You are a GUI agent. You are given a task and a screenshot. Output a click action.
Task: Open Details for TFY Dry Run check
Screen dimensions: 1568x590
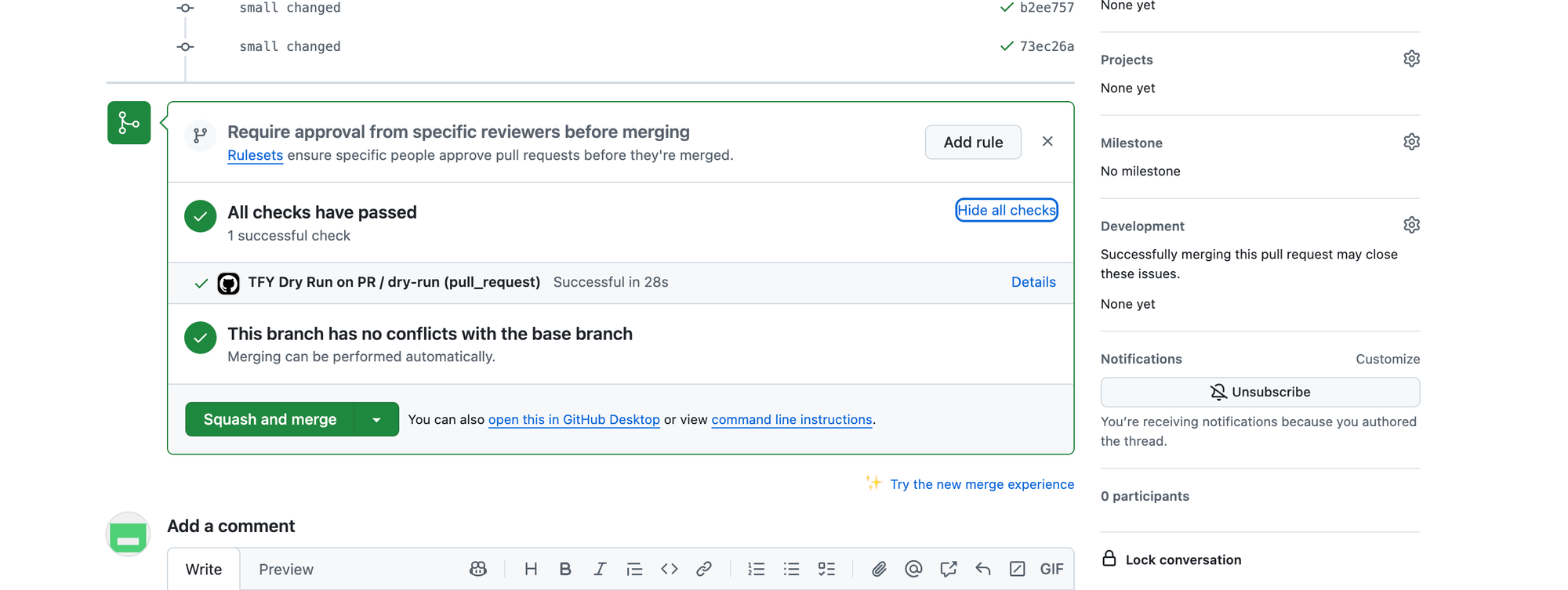[x=1033, y=282]
